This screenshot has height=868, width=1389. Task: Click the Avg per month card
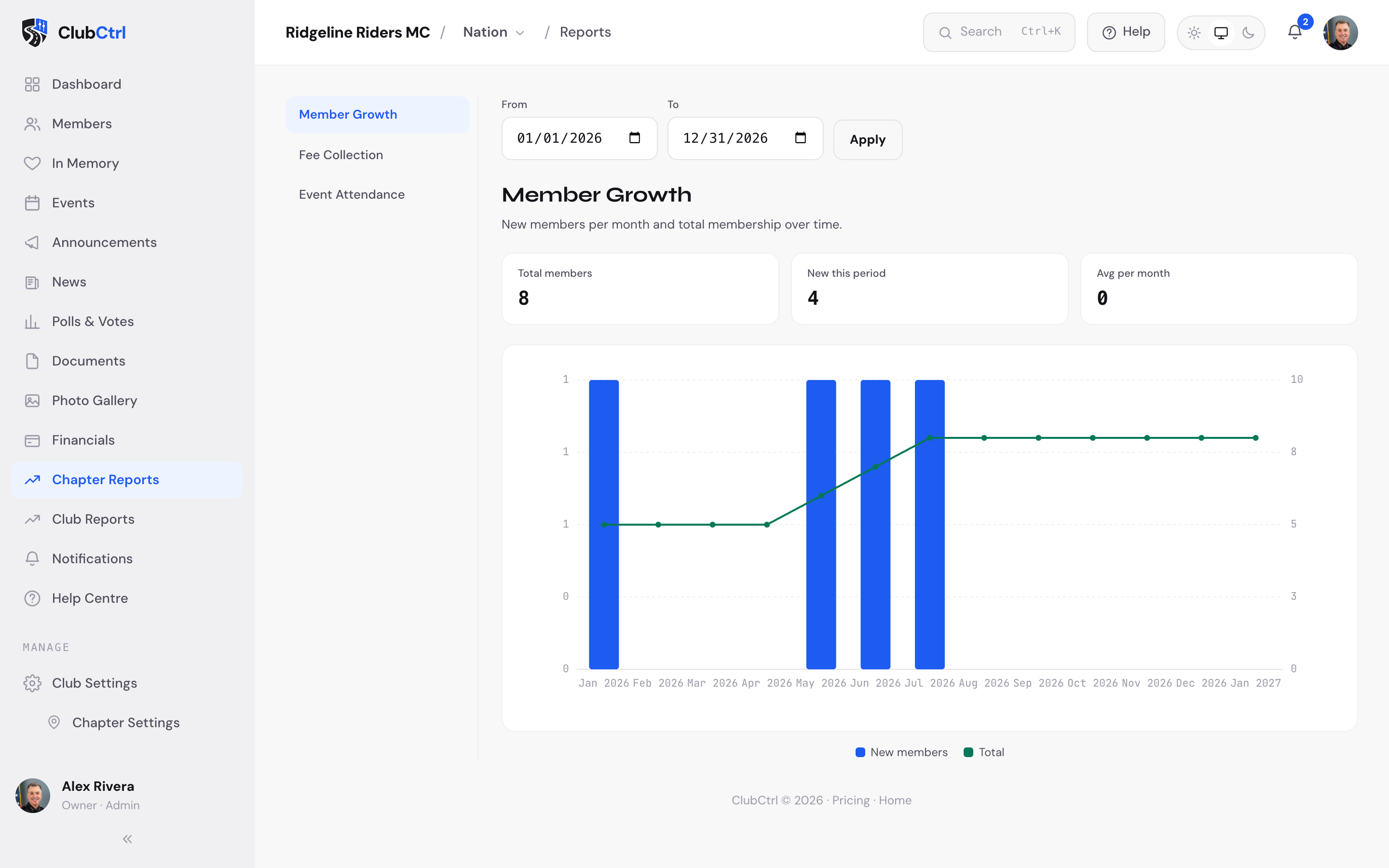pyautogui.click(x=1219, y=289)
